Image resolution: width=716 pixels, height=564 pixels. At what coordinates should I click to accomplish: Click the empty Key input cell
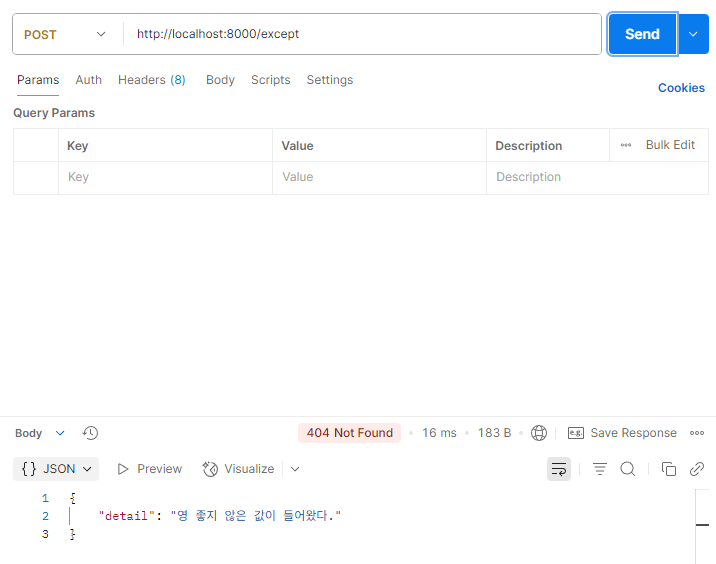point(165,177)
